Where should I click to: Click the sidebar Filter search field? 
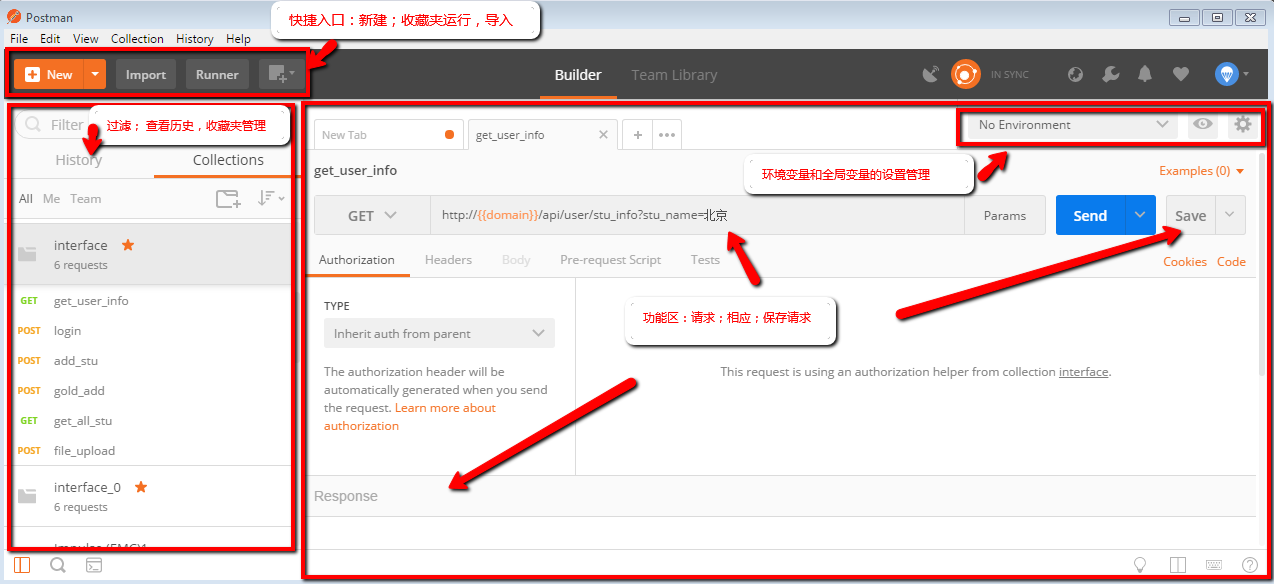[150, 125]
